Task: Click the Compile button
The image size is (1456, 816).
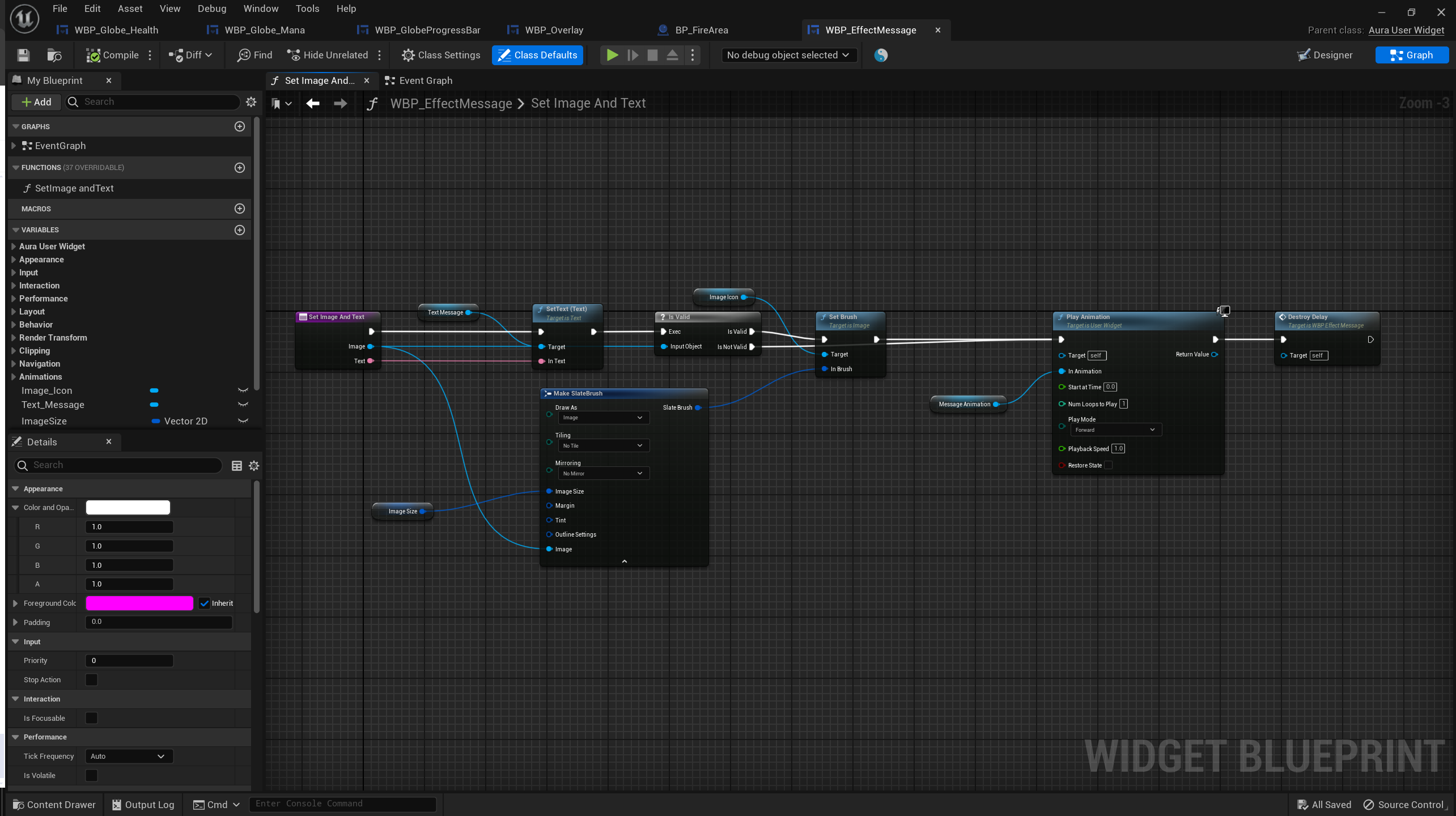Action: 113,55
